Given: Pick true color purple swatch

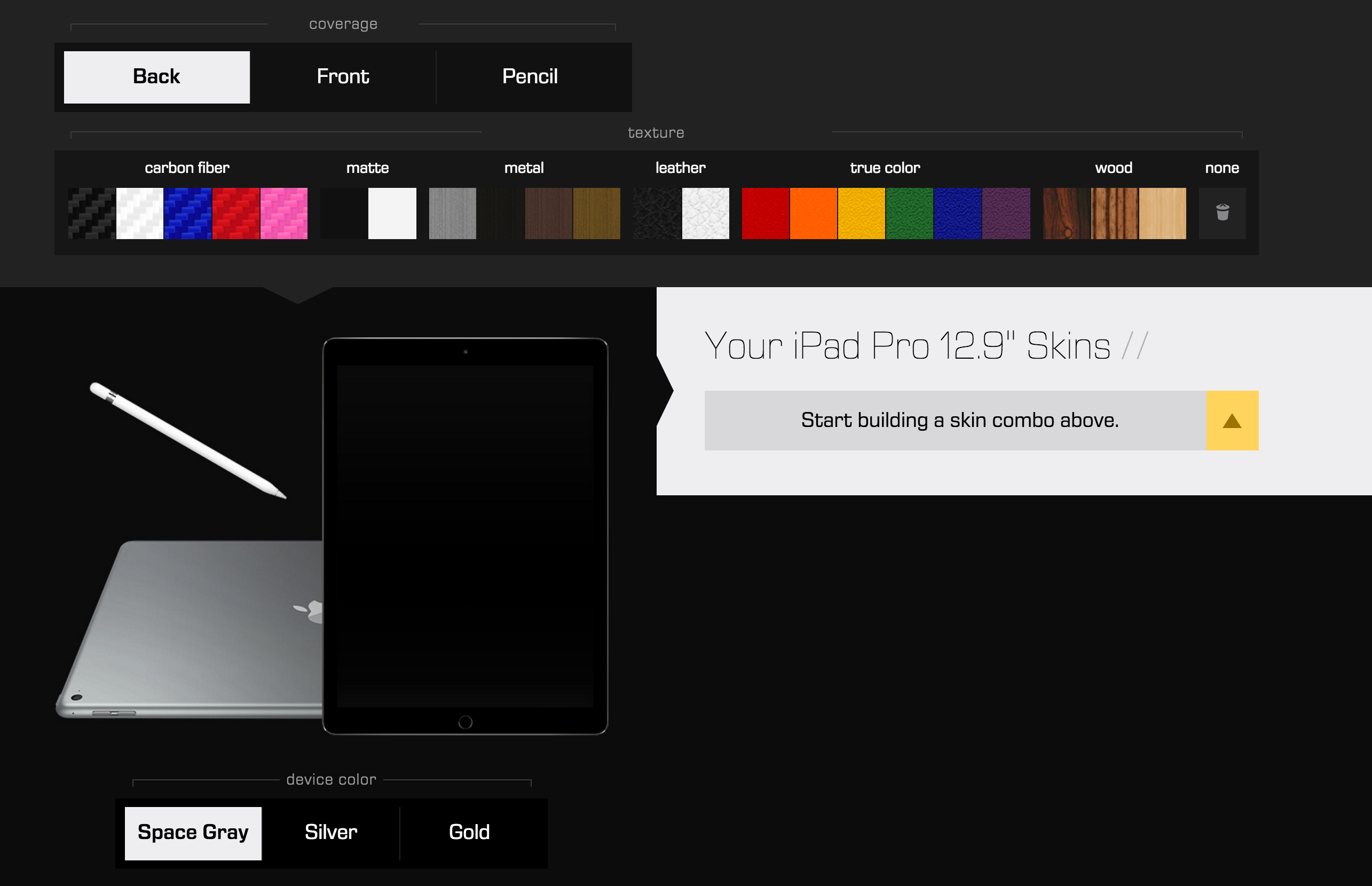Looking at the screenshot, I should pos(1006,213).
